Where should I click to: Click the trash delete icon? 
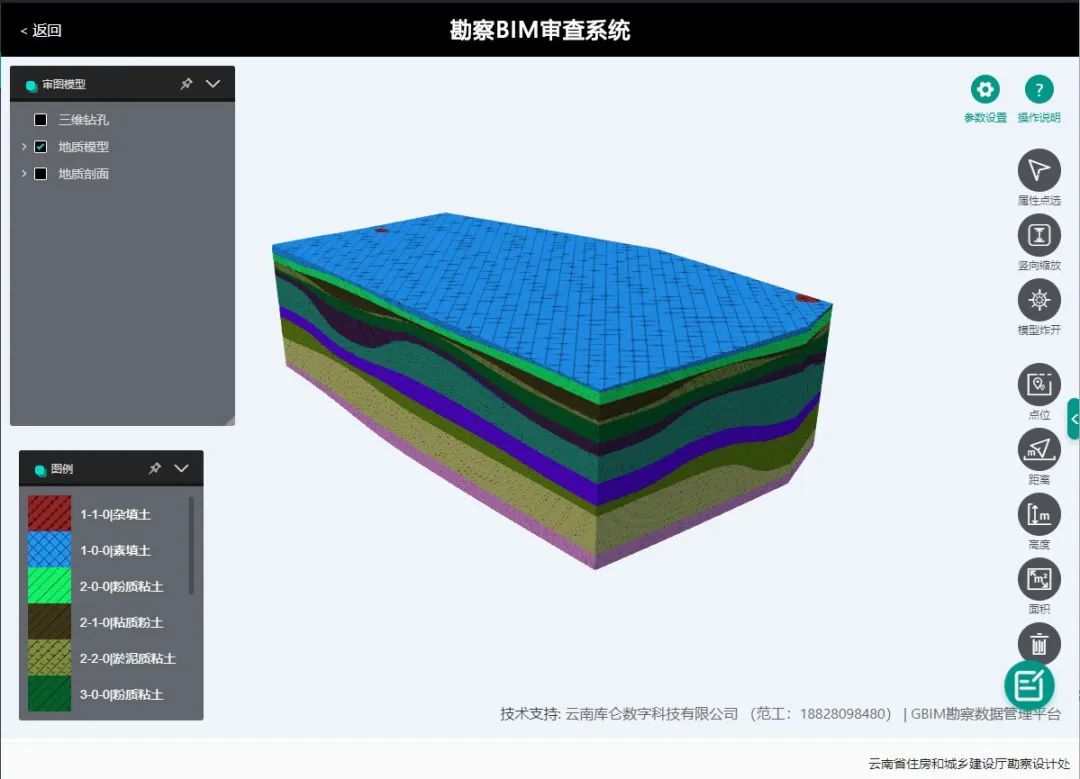click(1039, 643)
